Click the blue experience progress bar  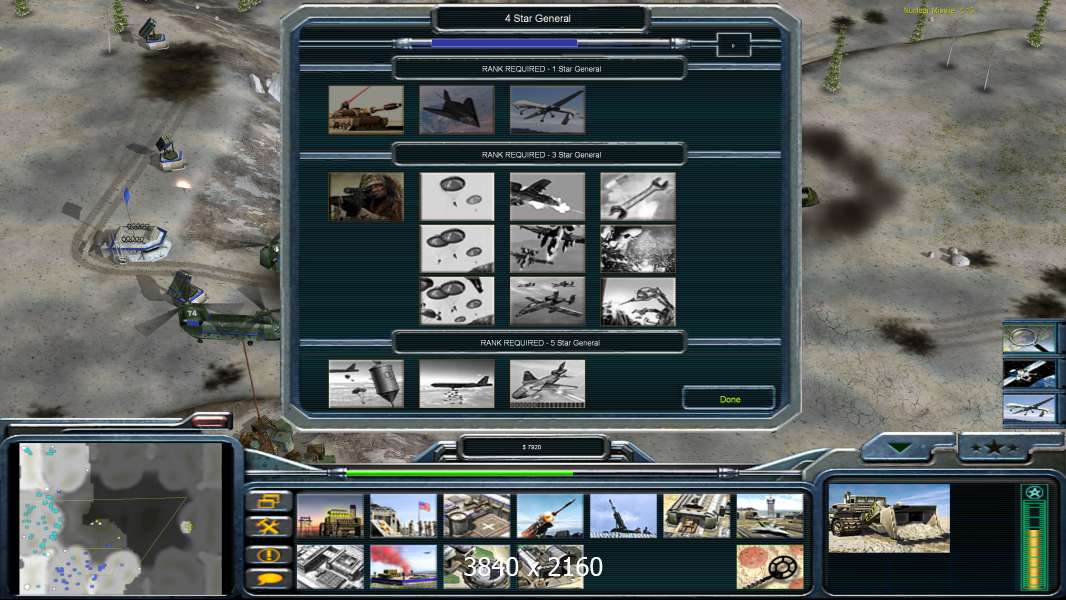click(x=504, y=43)
